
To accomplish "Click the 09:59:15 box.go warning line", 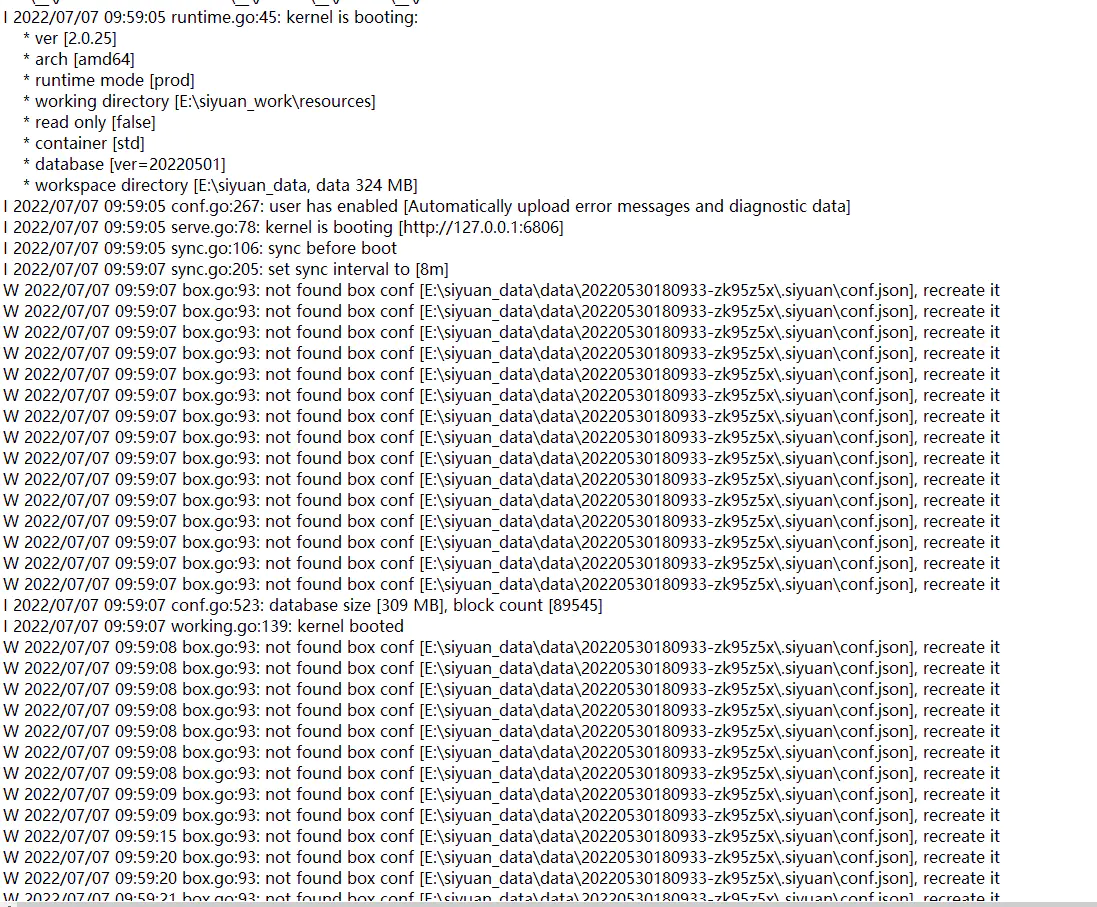I will click(x=502, y=836).
